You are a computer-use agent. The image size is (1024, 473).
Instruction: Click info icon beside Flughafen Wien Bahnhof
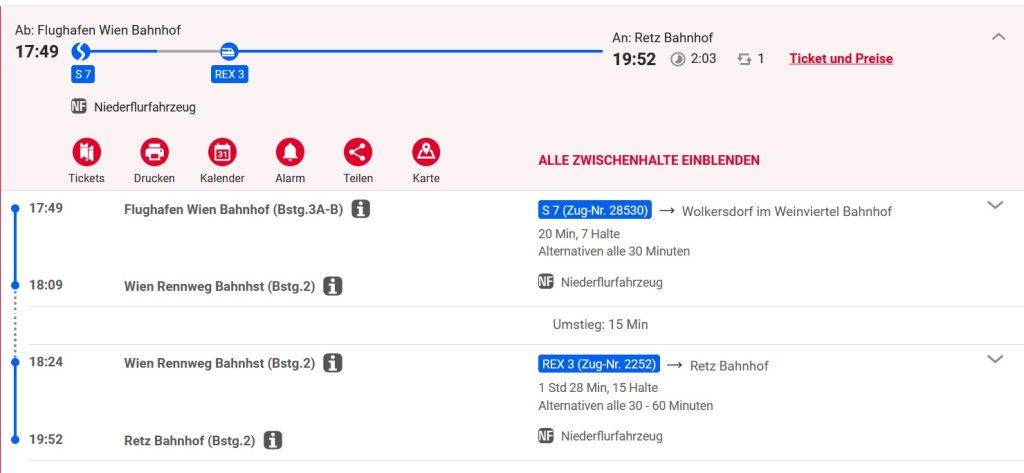[361, 210]
